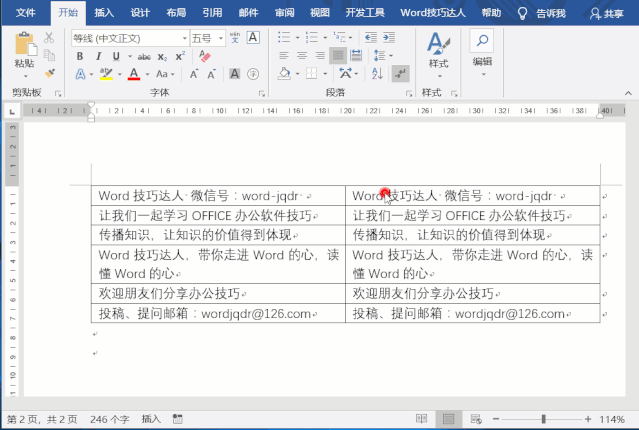
Task: Click the Shading paint bucket icon
Action: [x=284, y=74]
